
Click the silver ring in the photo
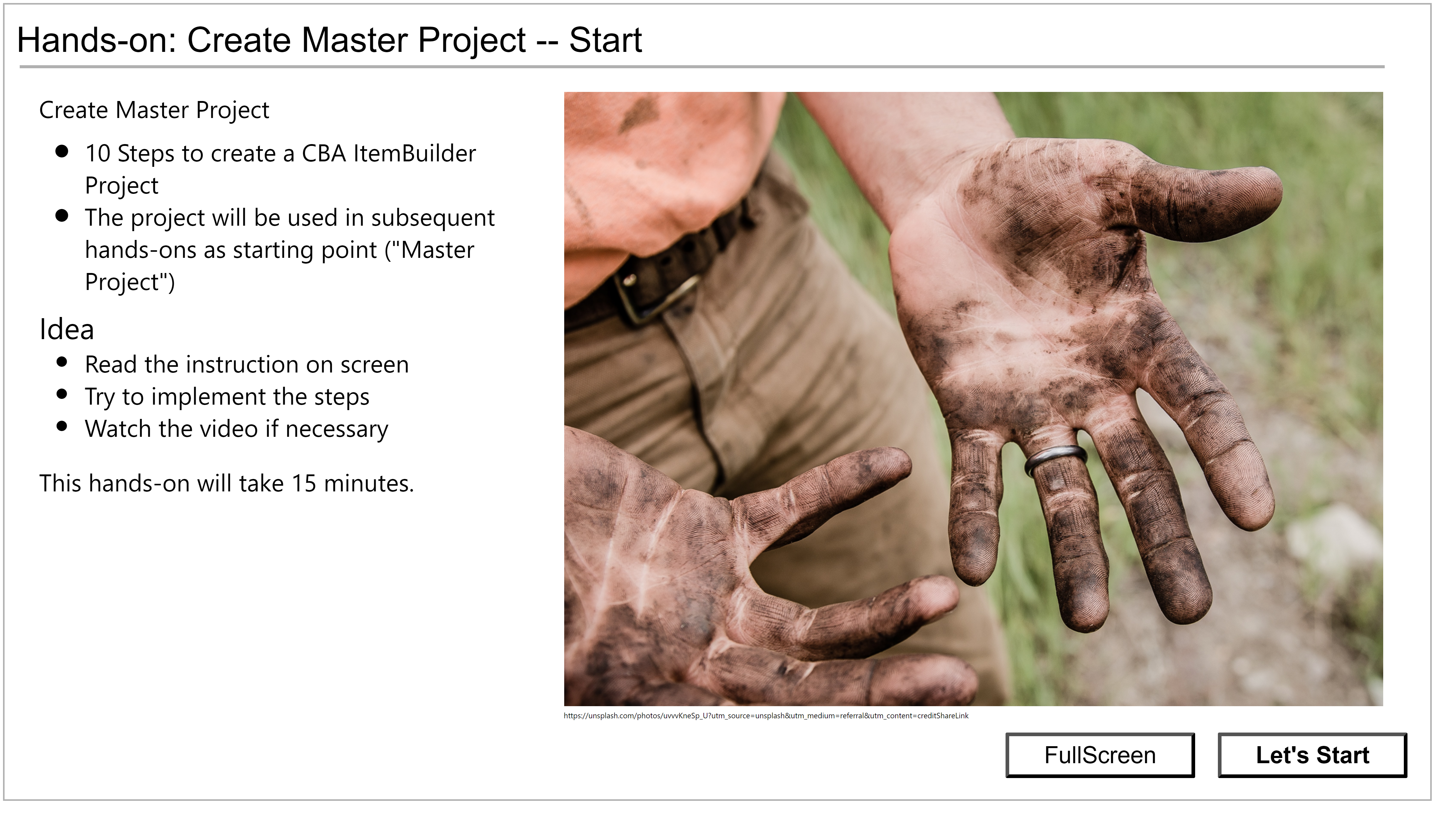pos(1055,458)
